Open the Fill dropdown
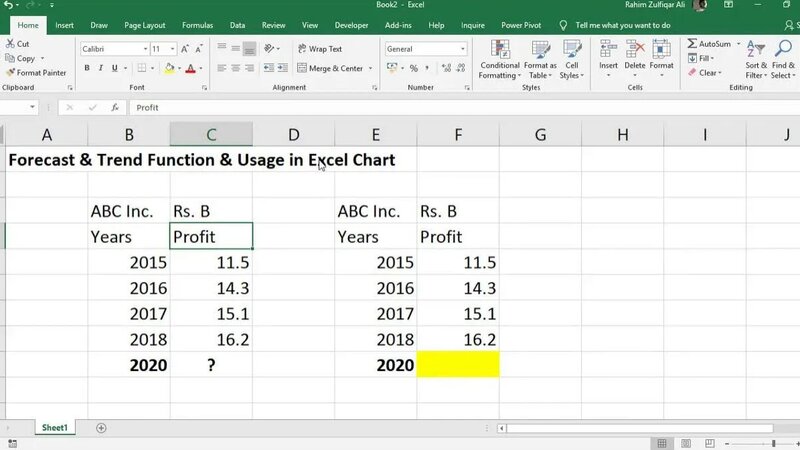The image size is (800, 450). click(x=701, y=58)
